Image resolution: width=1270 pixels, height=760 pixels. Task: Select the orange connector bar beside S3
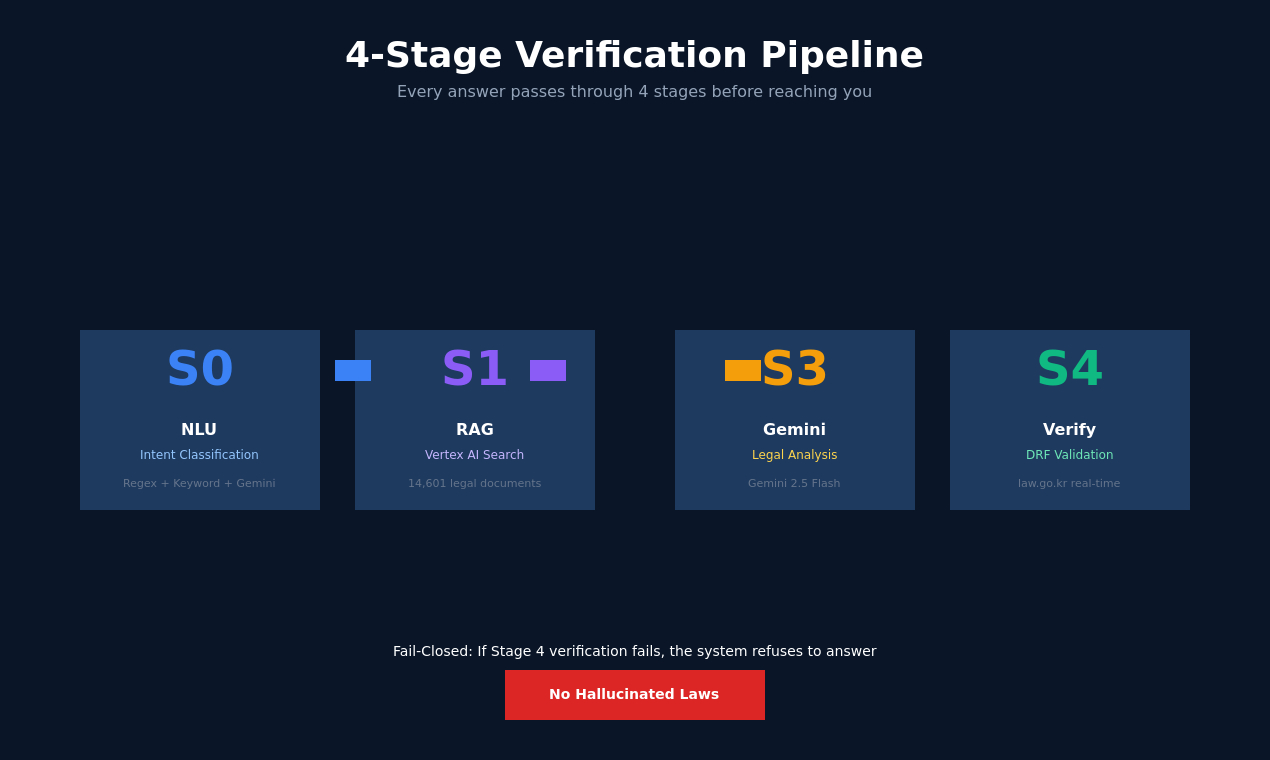(743, 371)
